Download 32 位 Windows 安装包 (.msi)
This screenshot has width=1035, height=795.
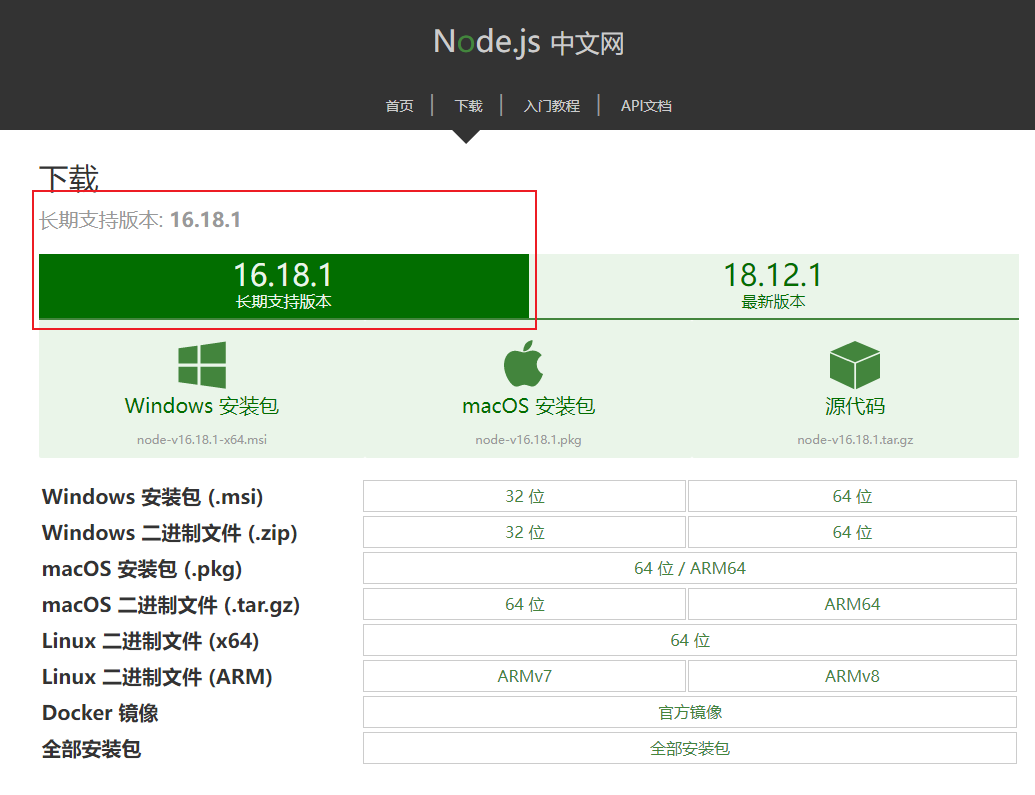tap(525, 496)
